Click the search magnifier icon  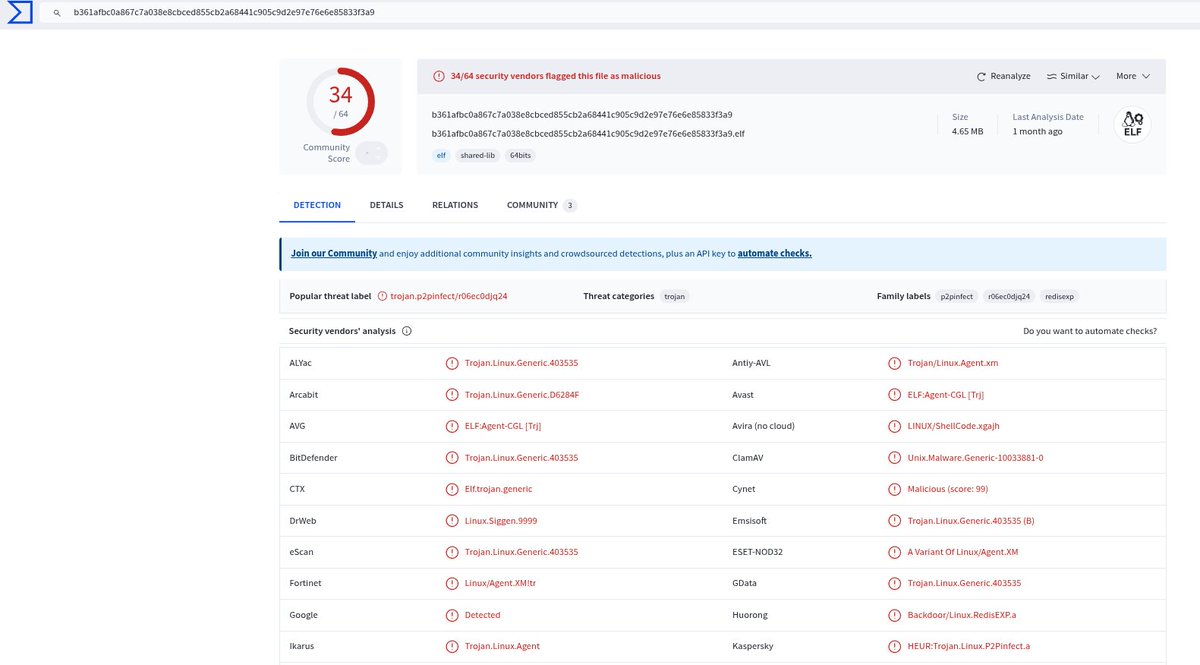tap(56, 13)
